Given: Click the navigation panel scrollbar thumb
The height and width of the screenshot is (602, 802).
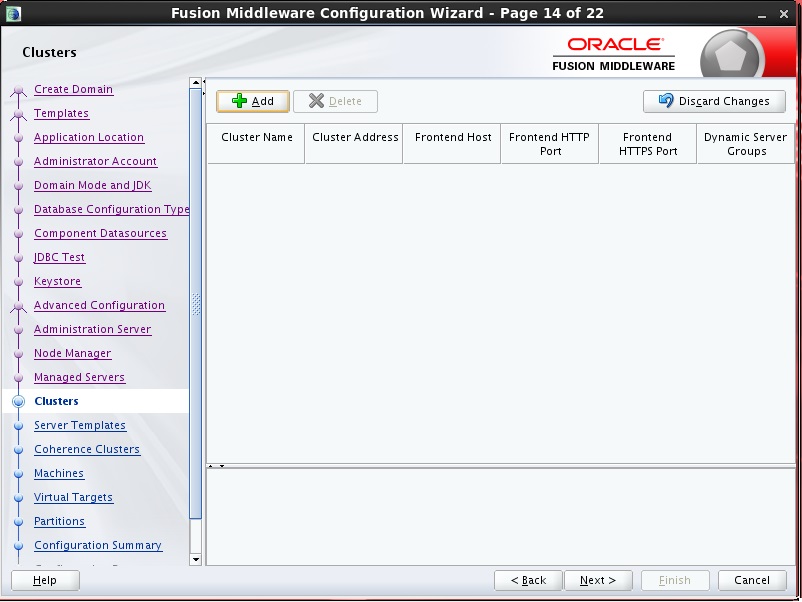Looking at the screenshot, I should point(195,304).
